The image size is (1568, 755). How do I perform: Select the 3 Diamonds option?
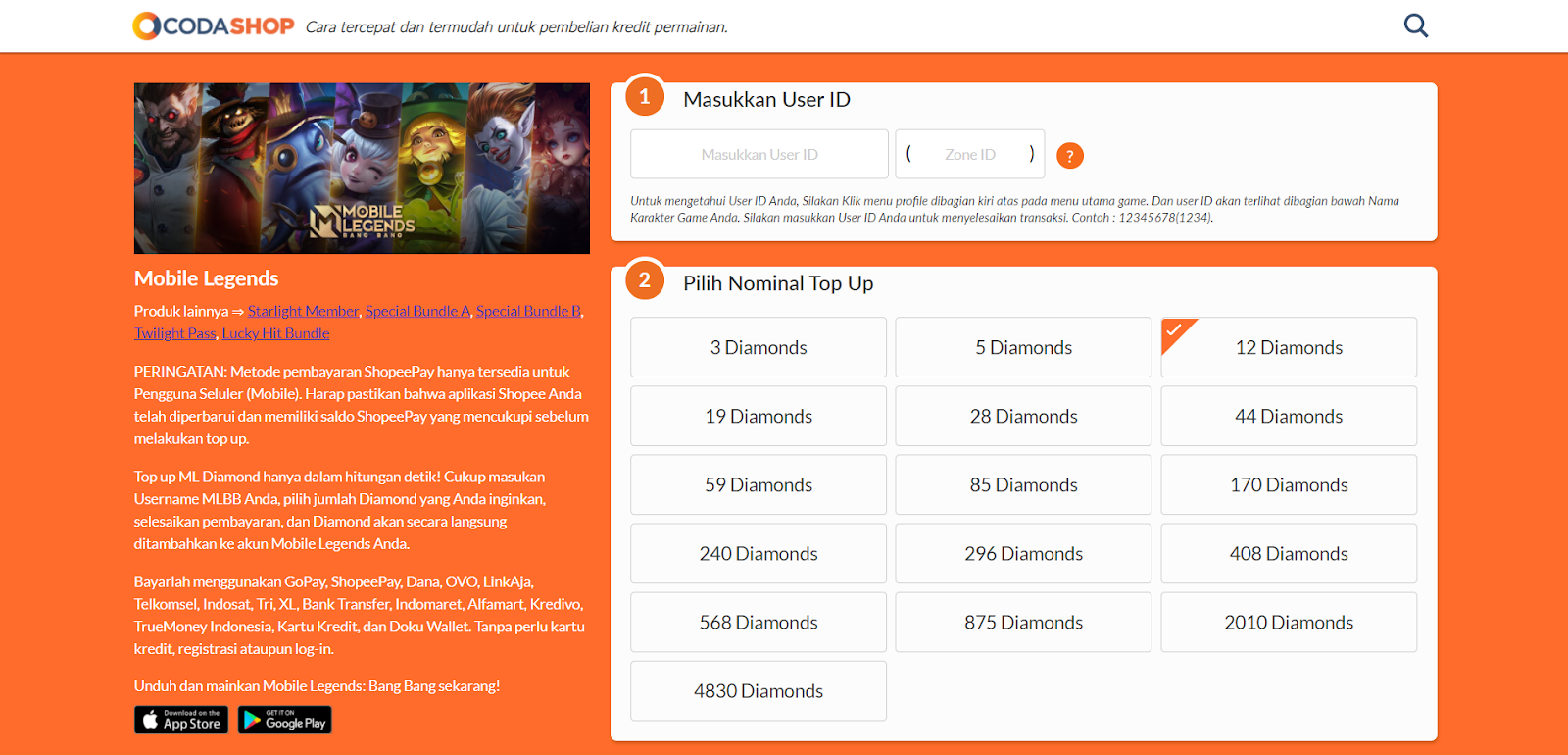point(759,347)
